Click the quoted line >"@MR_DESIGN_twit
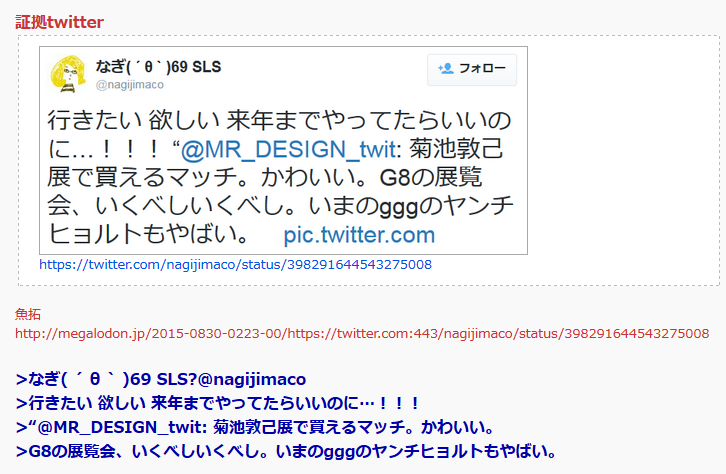 click(255, 427)
